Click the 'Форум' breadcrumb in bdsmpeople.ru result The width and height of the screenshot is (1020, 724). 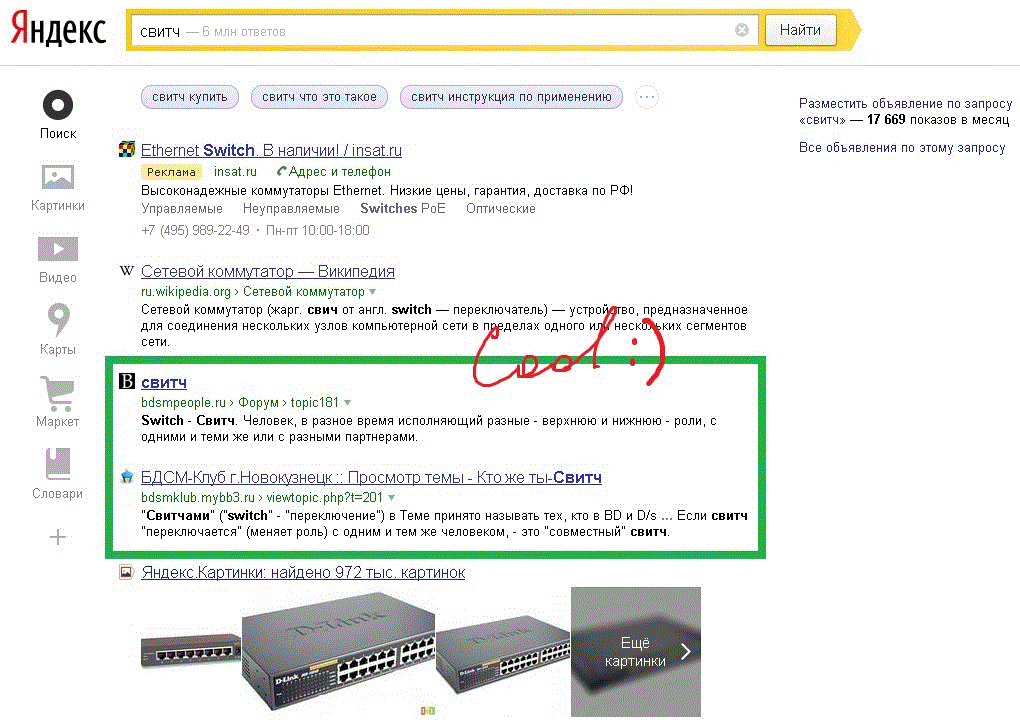pyautogui.click(x=258, y=403)
